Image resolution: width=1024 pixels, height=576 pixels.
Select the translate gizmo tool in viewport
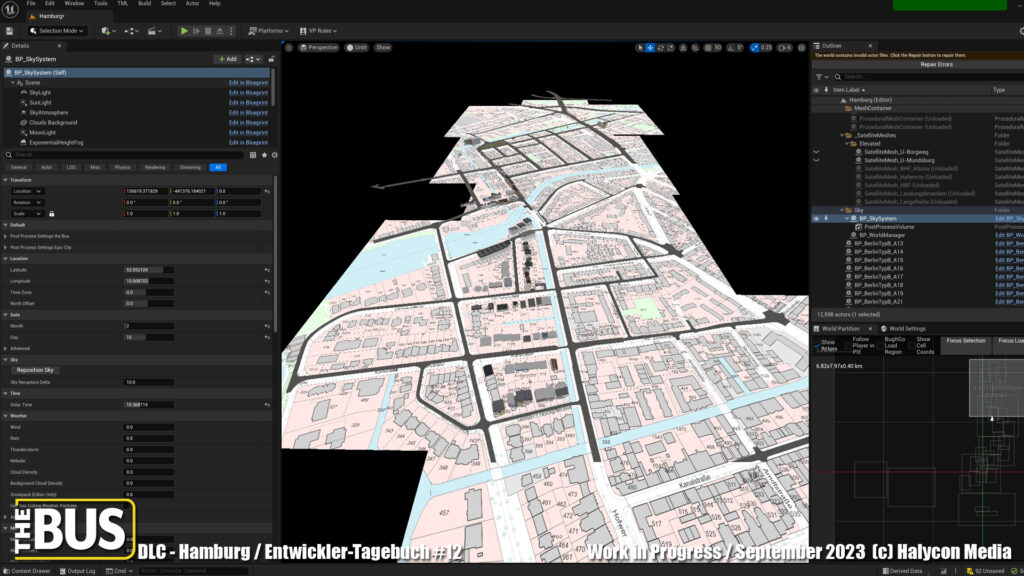pos(650,47)
